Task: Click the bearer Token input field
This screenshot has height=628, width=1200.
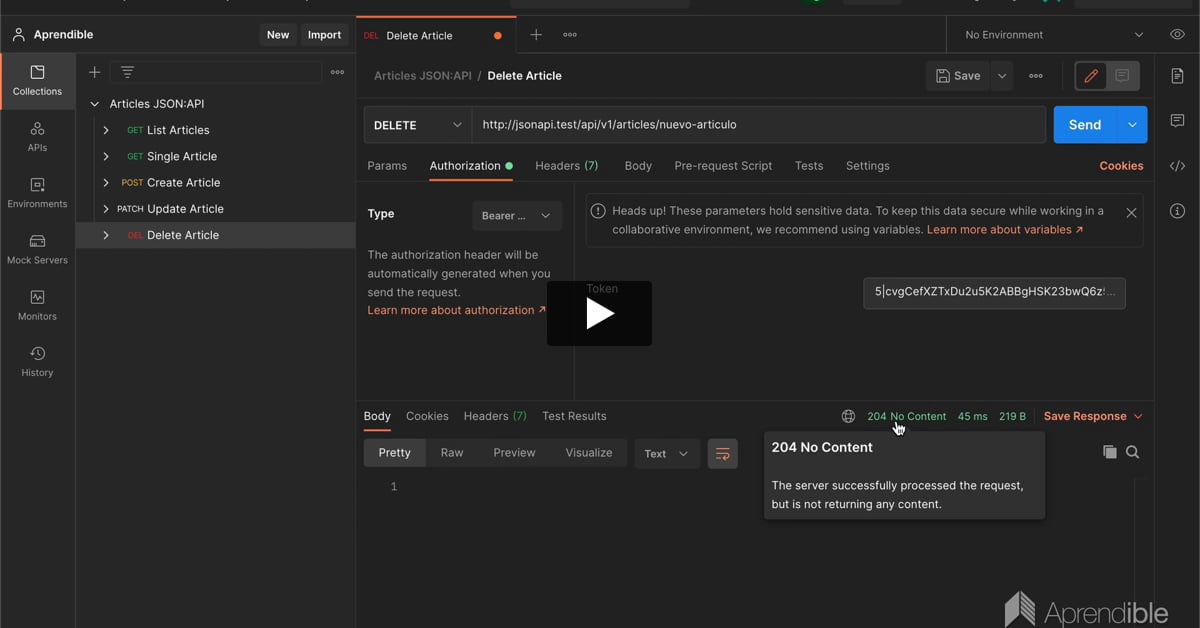Action: (x=994, y=292)
